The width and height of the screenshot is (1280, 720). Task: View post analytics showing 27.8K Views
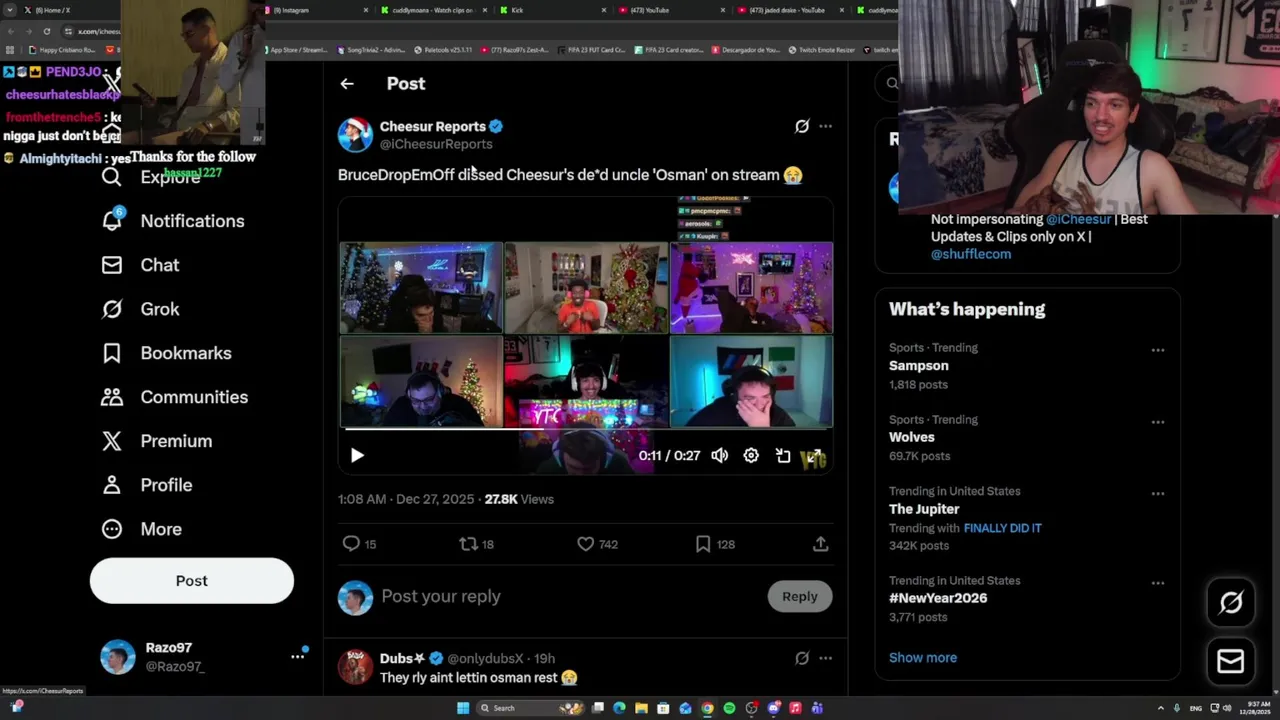[x=519, y=499]
